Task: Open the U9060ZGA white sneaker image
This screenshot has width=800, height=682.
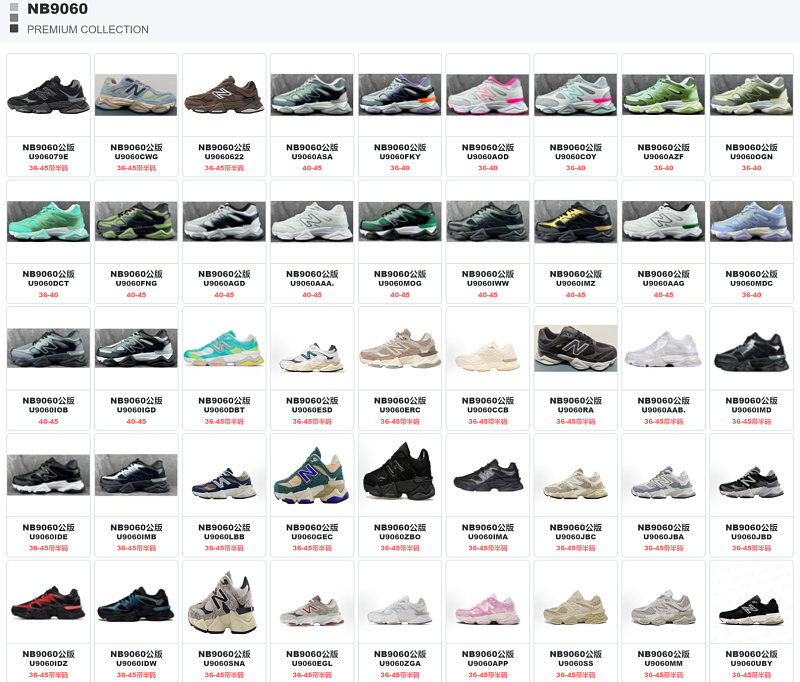Action: point(400,610)
